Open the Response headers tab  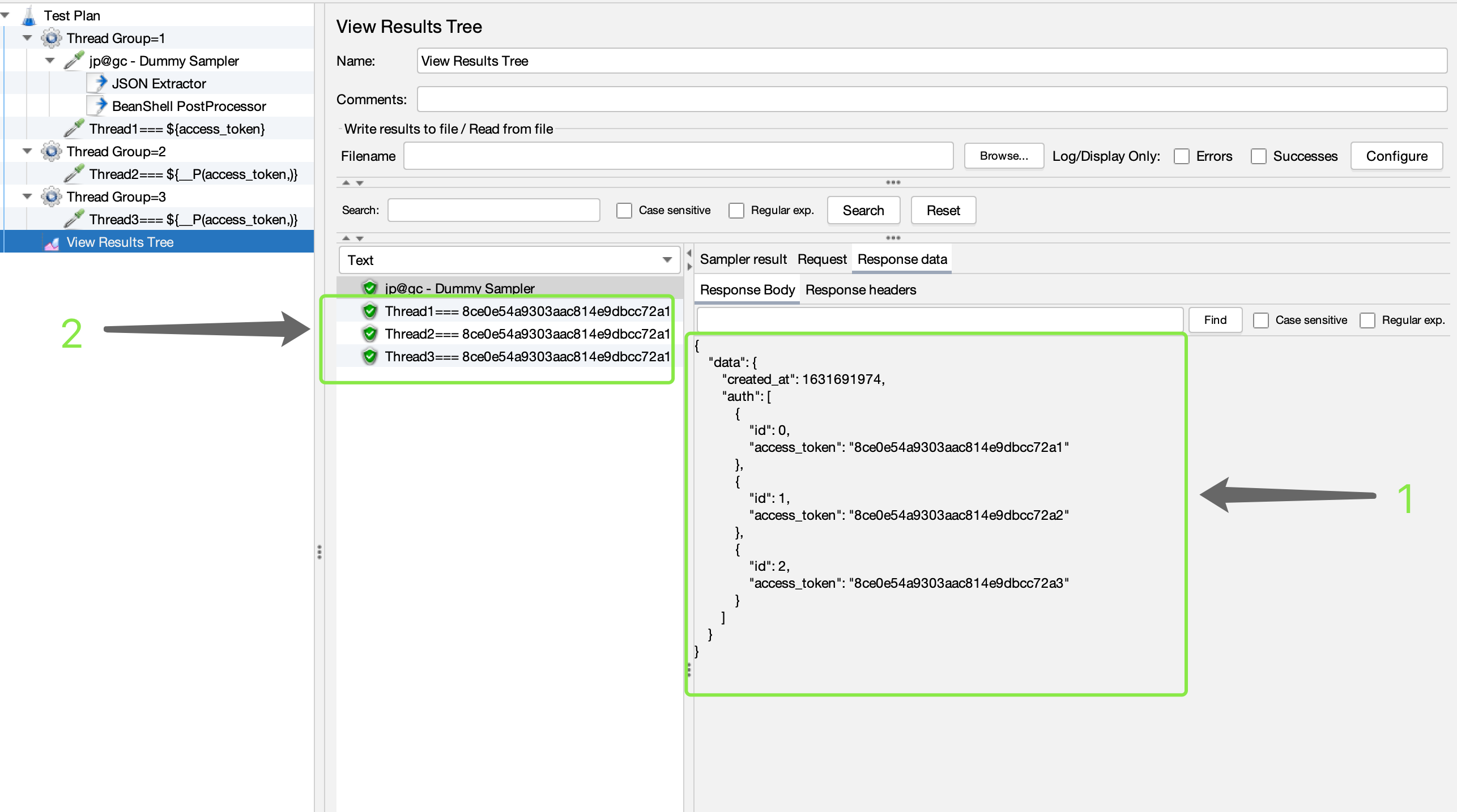860,290
